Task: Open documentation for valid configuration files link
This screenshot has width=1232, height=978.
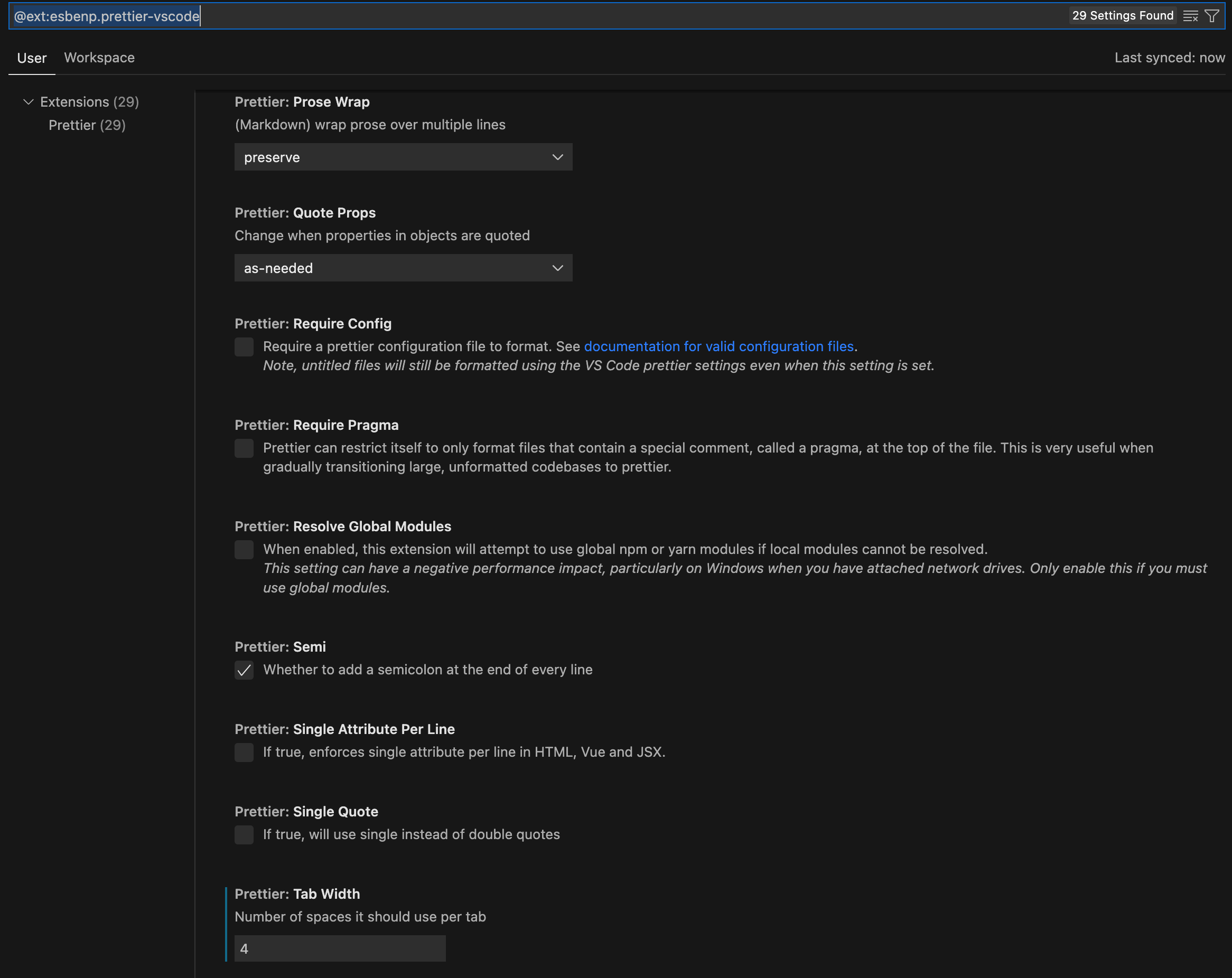Action: pyautogui.click(x=719, y=346)
